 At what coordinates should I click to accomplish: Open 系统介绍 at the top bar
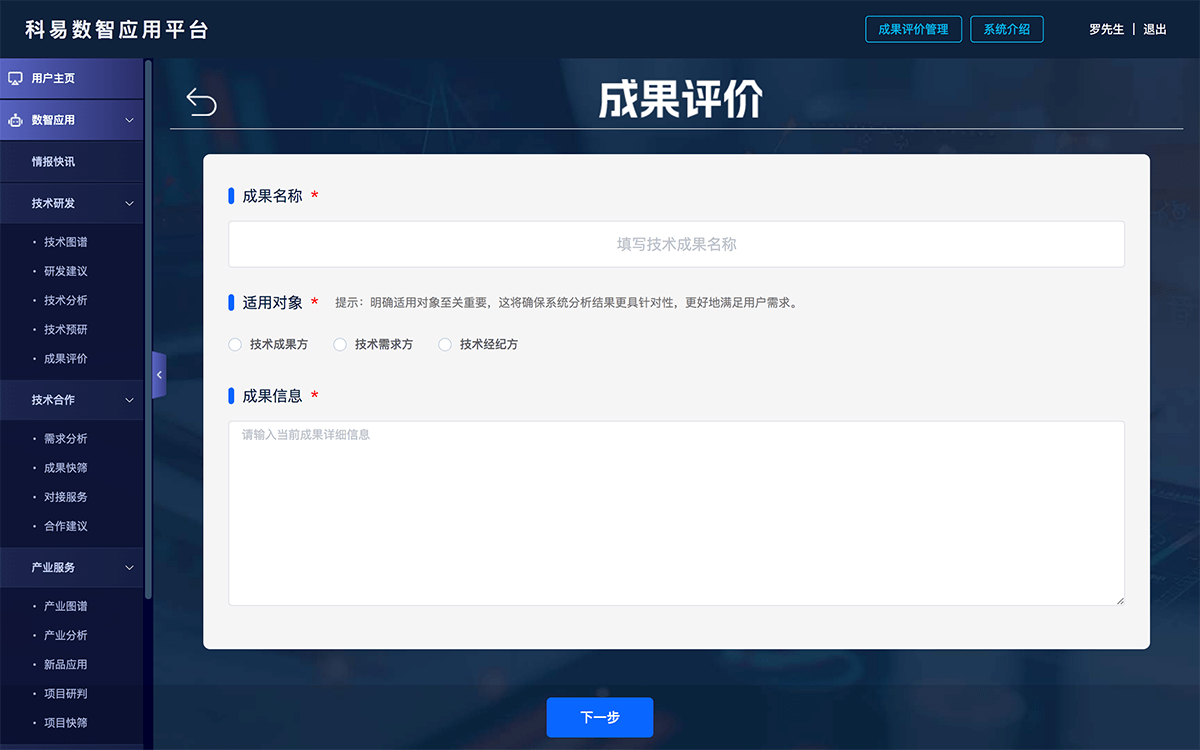[x=1006, y=29]
